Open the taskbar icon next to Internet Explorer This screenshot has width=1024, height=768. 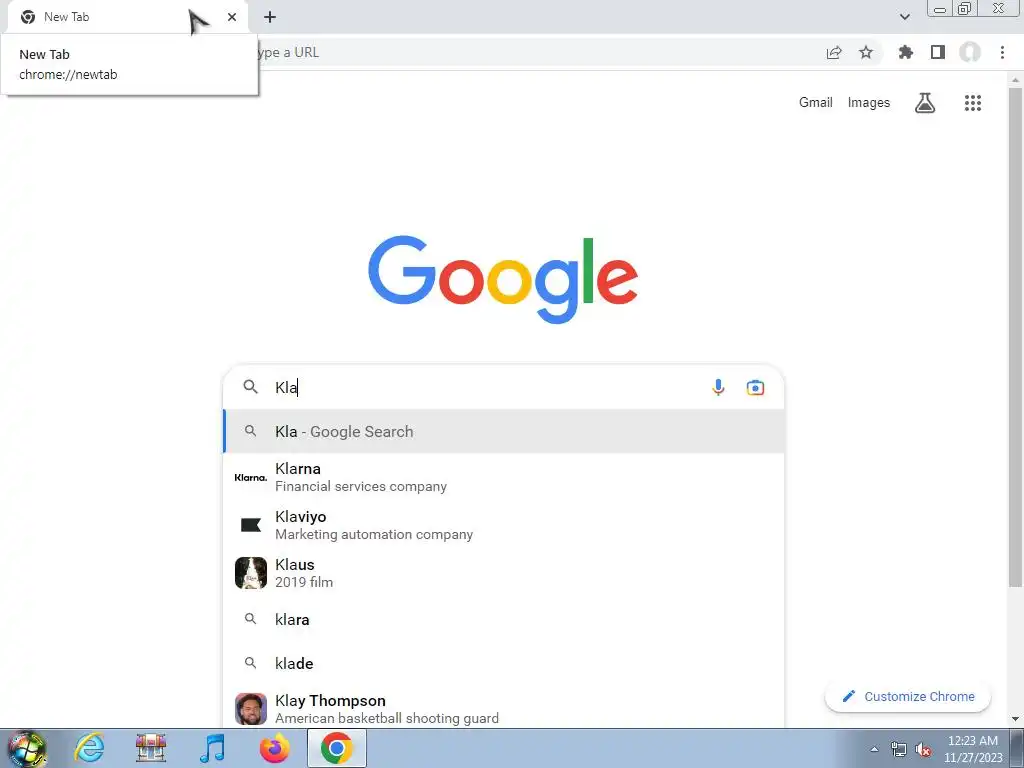coord(151,748)
